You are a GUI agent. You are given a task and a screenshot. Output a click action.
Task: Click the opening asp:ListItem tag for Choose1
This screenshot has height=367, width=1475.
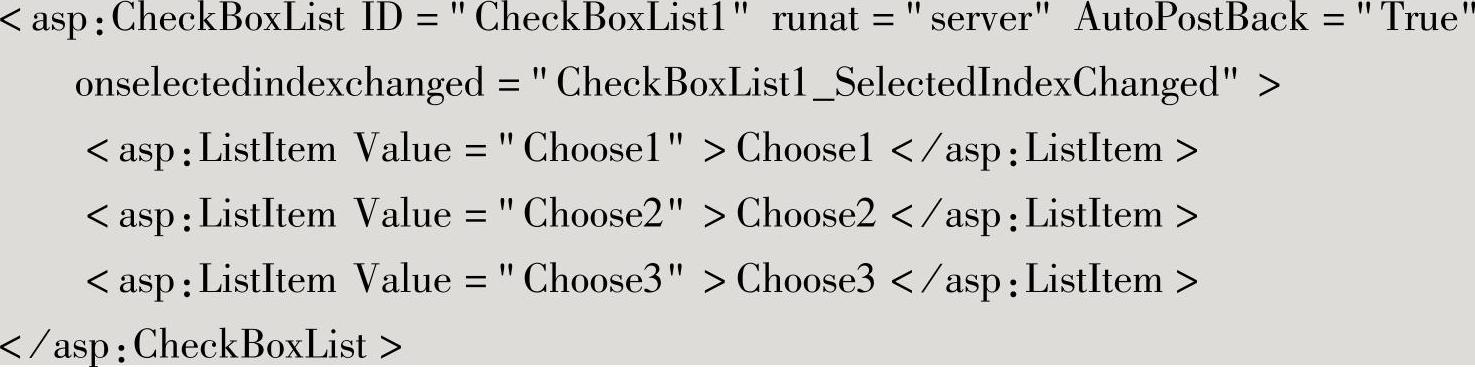212,150
